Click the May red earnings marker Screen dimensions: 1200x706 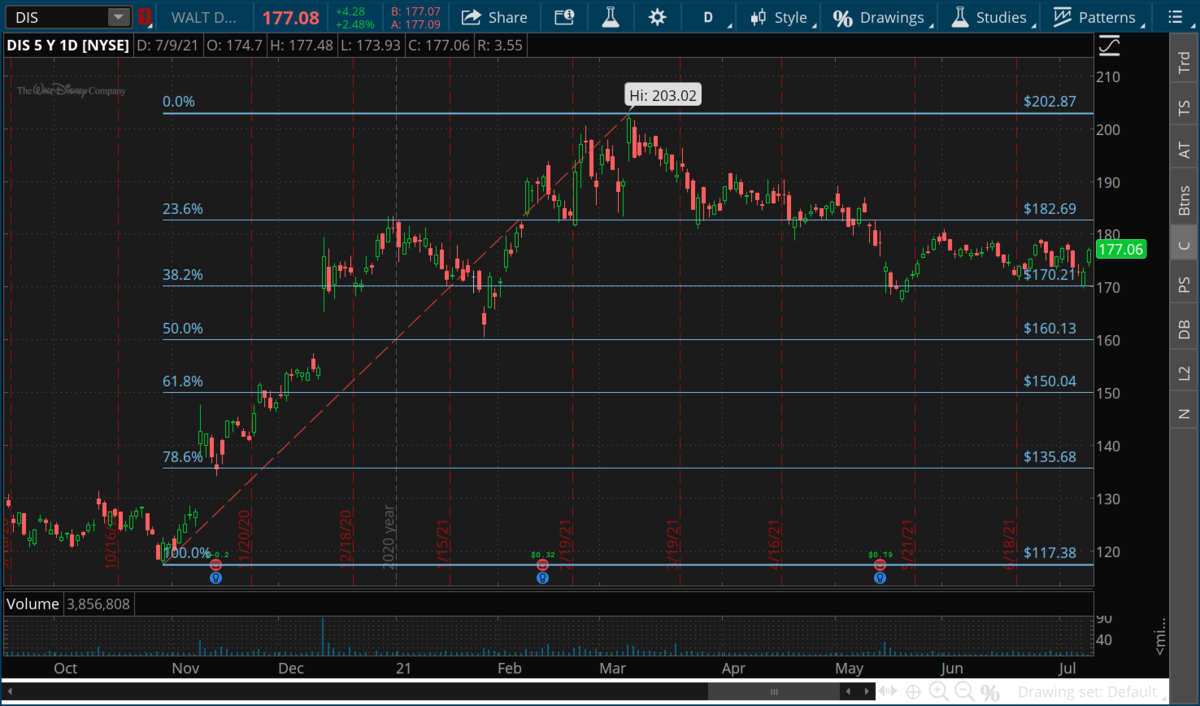pyautogui.click(x=880, y=565)
